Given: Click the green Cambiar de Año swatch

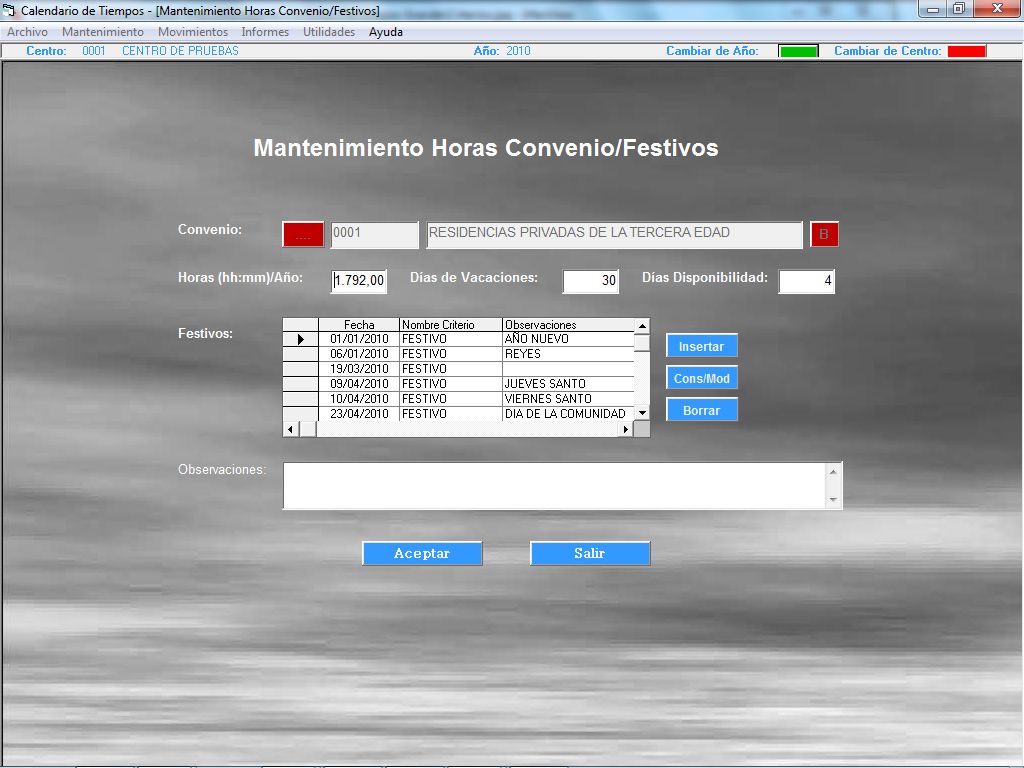Looking at the screenshot, I should (x=798, y=51).
